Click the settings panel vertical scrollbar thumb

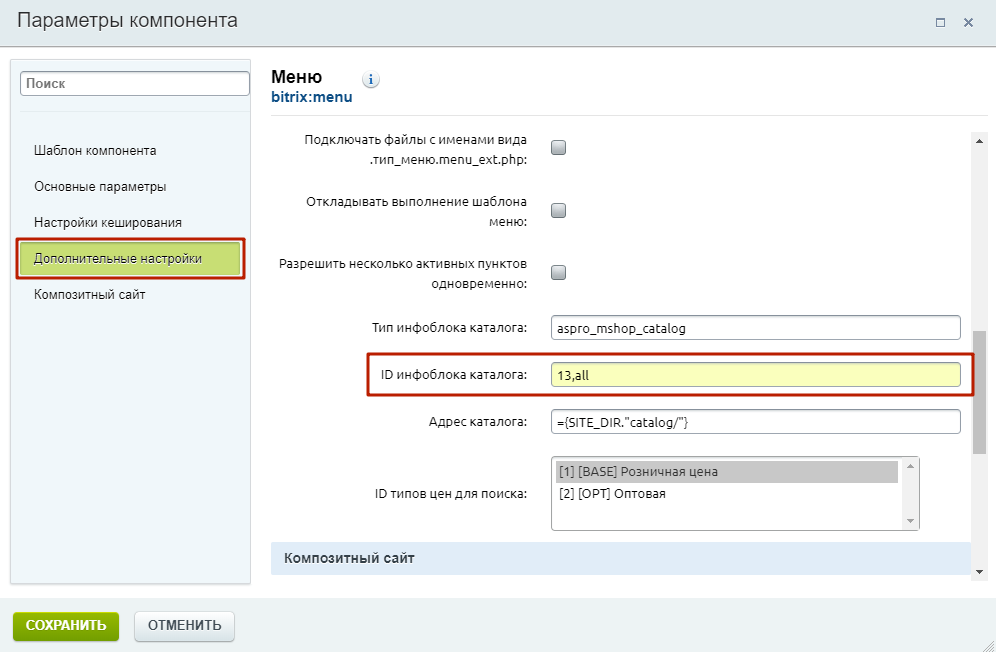click(x=979, y=390)
